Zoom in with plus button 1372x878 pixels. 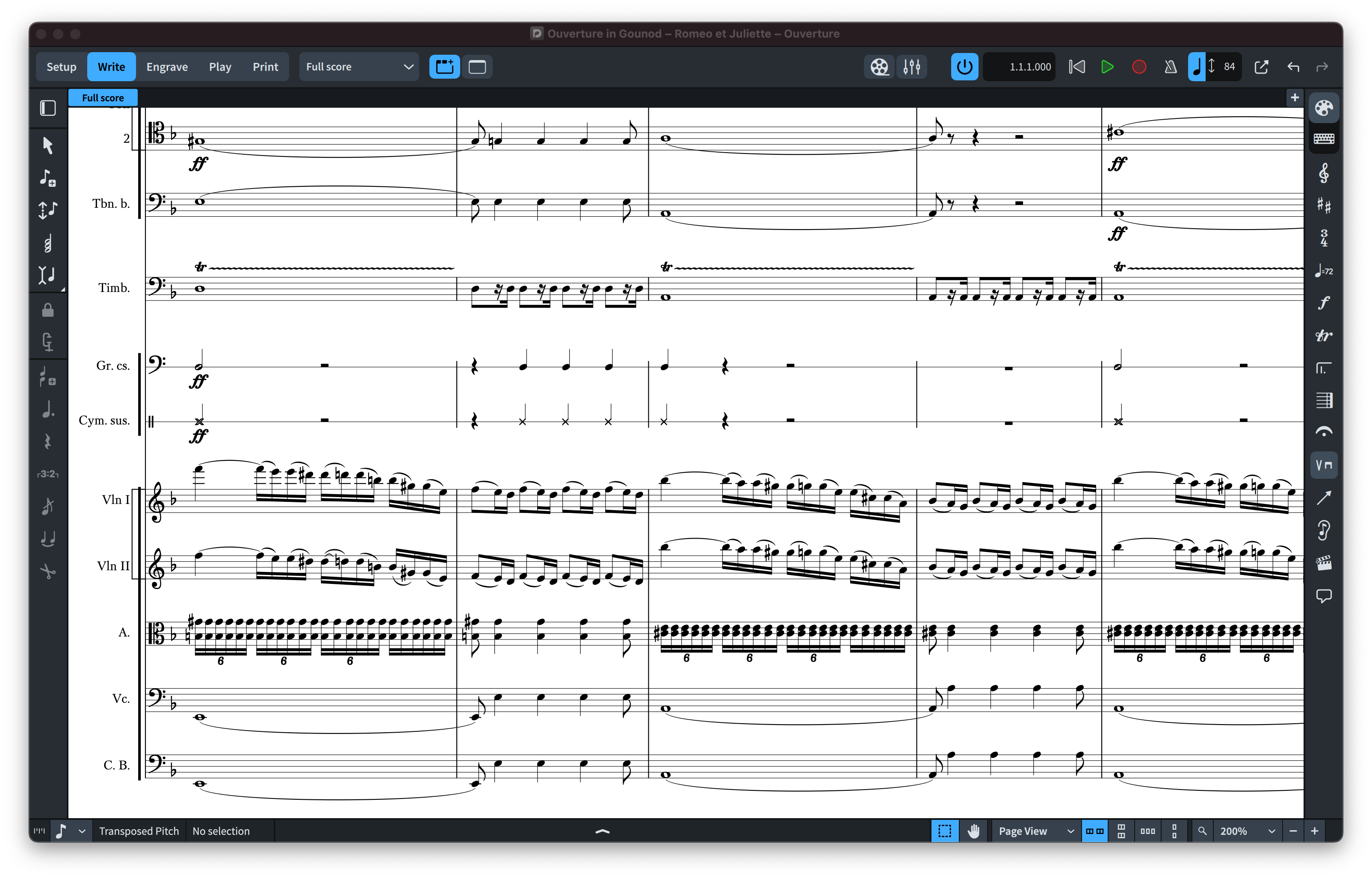pos(1314,831)
